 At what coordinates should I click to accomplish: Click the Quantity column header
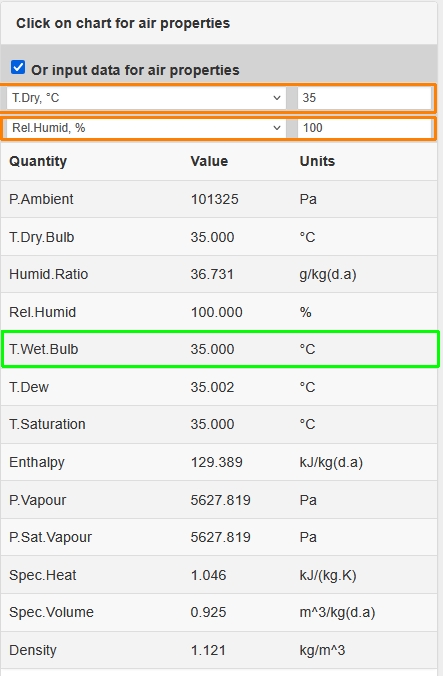[38, 161]
